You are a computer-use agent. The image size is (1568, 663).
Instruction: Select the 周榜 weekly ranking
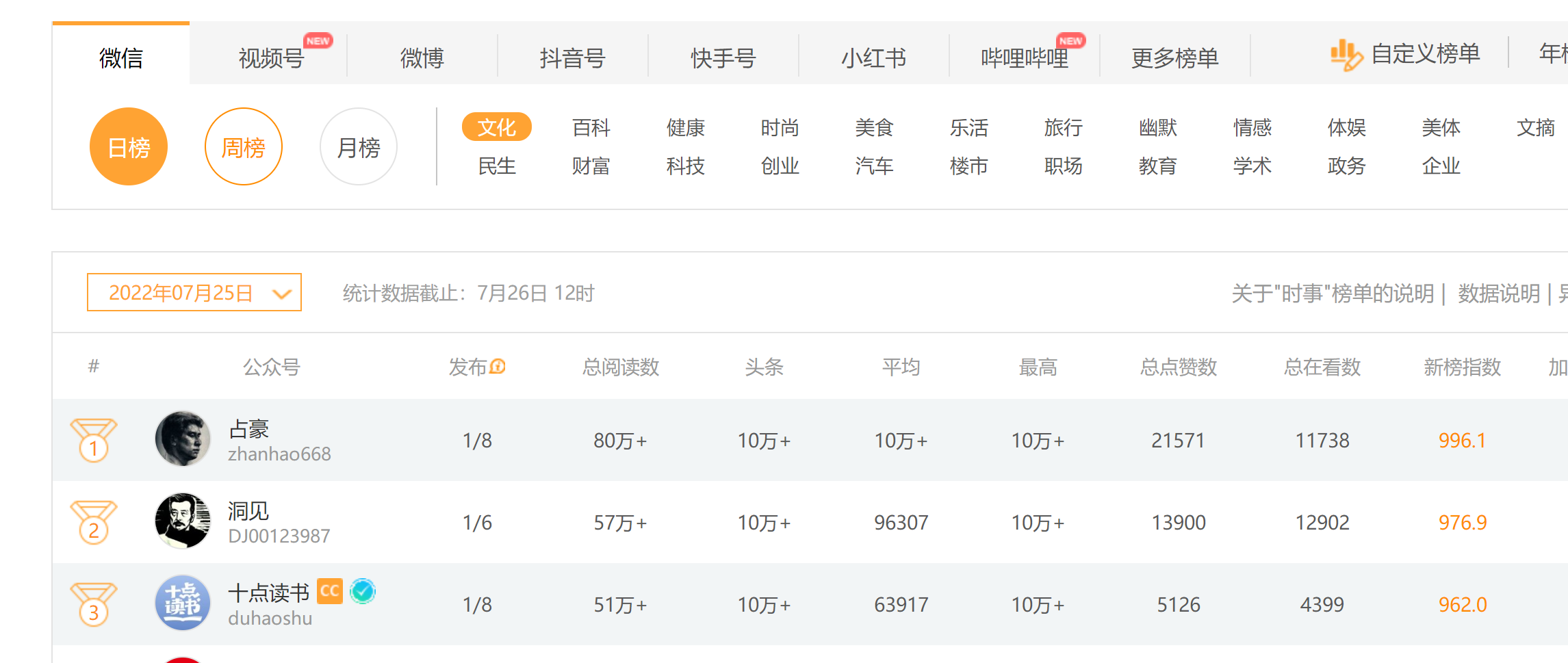click(x=244, y=146)
